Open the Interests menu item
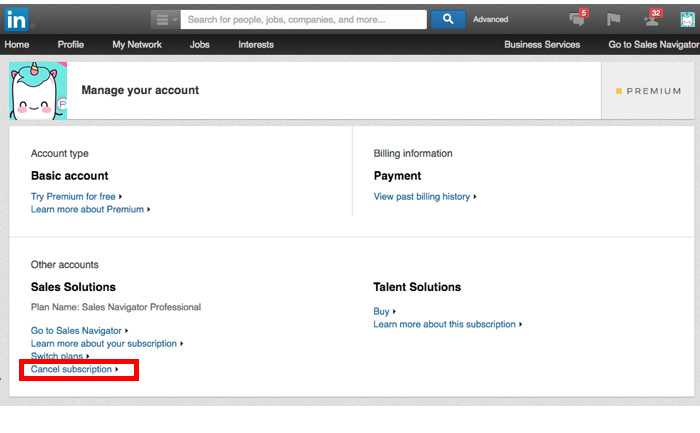The image size is (700, 433). pyautogui.click(x=256, y=45)
